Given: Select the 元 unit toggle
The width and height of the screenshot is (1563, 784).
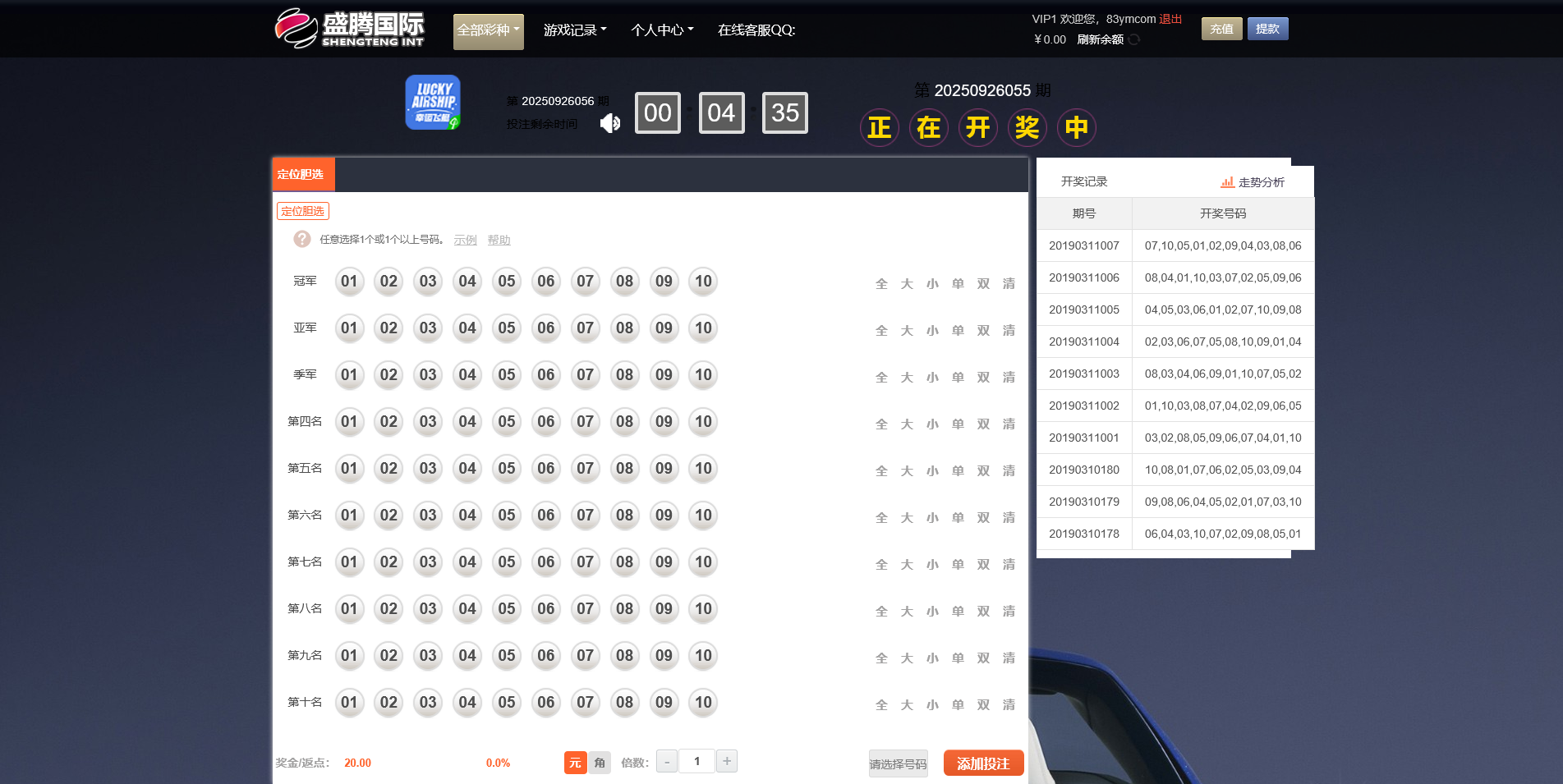Looking at the screenshot, I should (575, 763).
